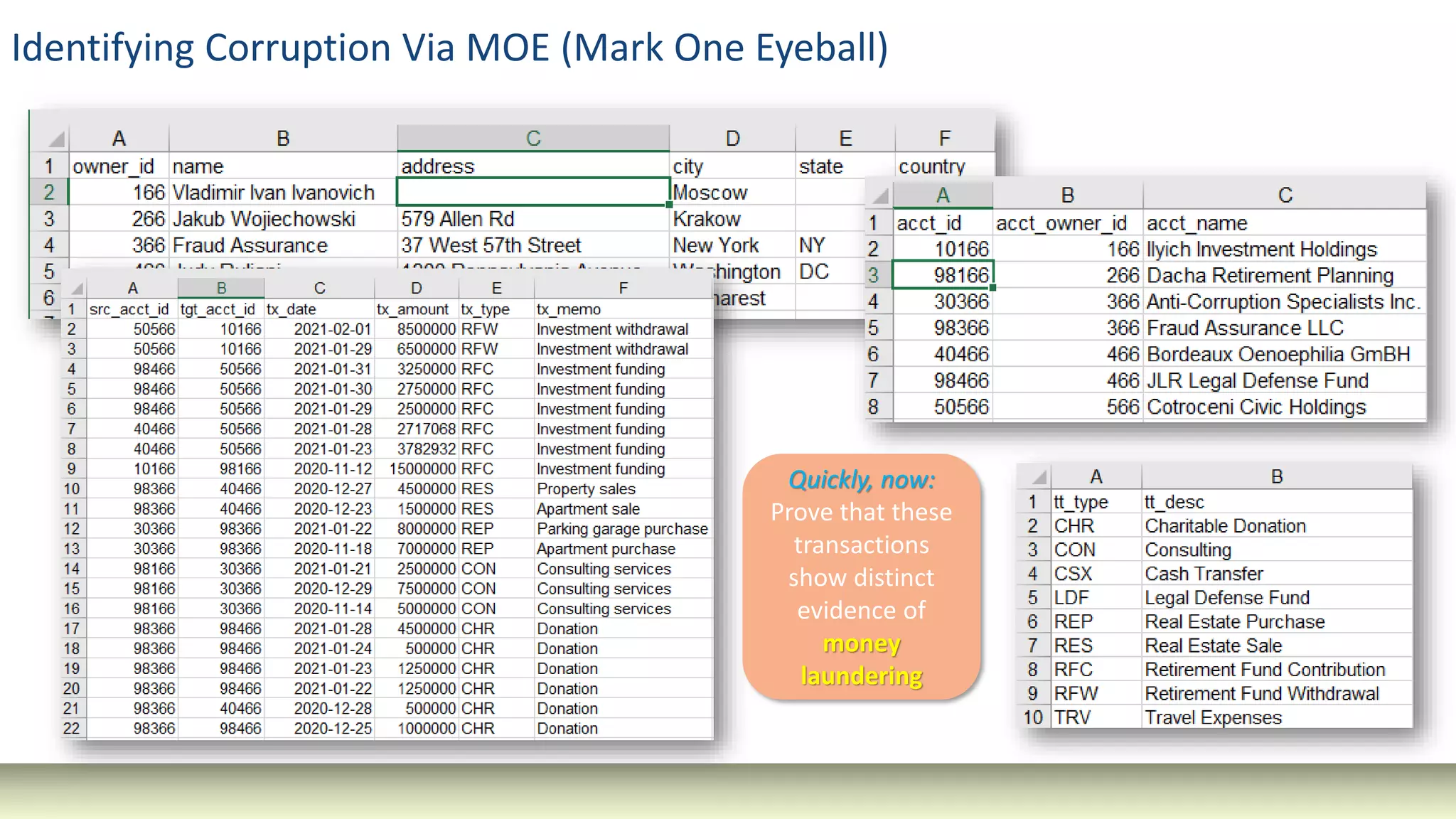Click 'Retirement Fund Withdrawal' cell
This screenshot has width=1456, height=819.
point(1277,693)
